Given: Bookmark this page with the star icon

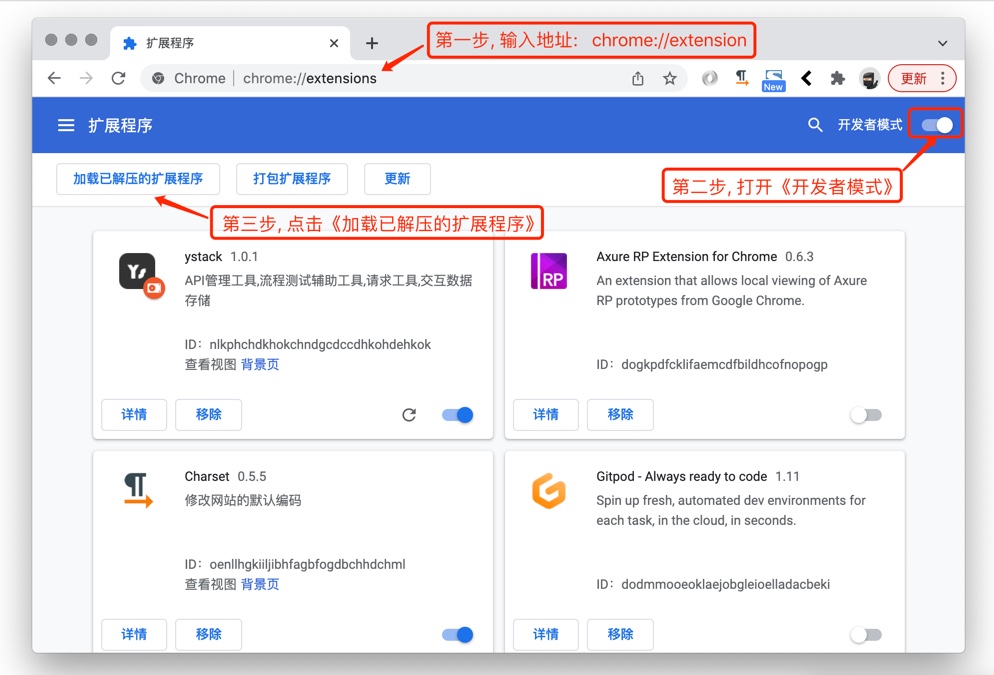Looking at the screenshot, I should click(x=669, y=78).
